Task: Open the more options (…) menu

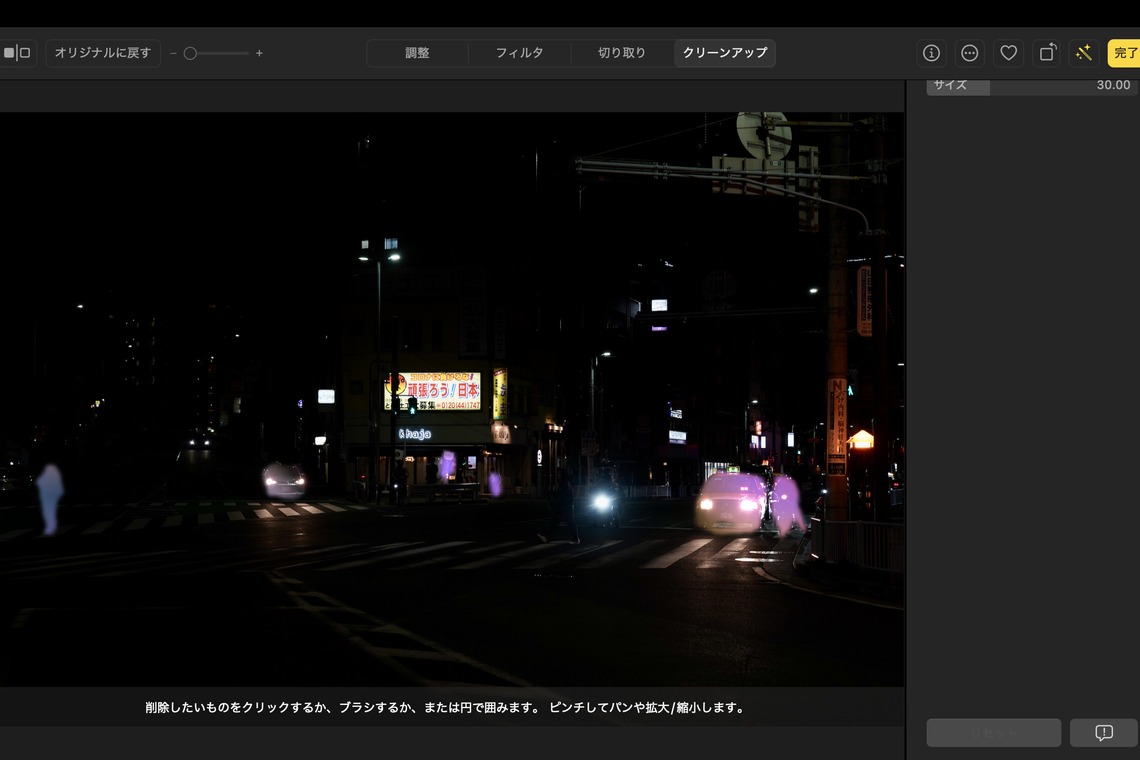Action: coord(969,52)
